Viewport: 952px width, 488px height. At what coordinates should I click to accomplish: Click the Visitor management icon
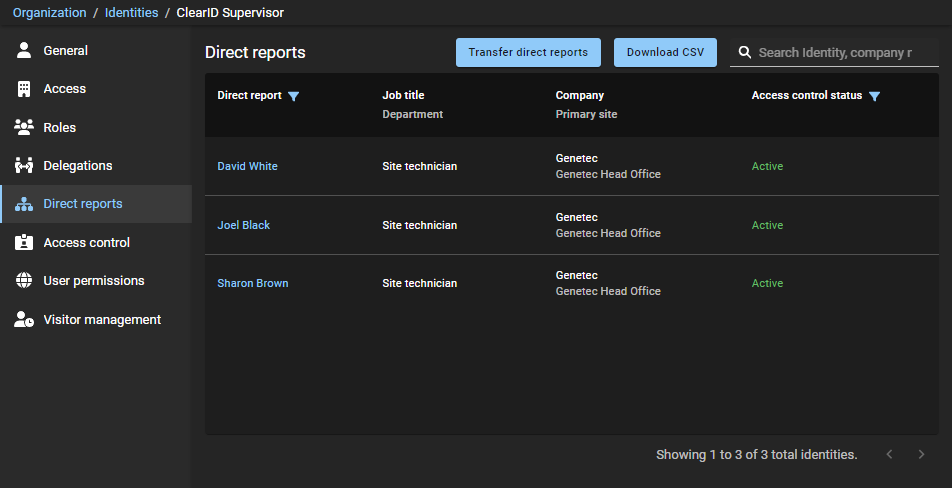click(24, 320)
